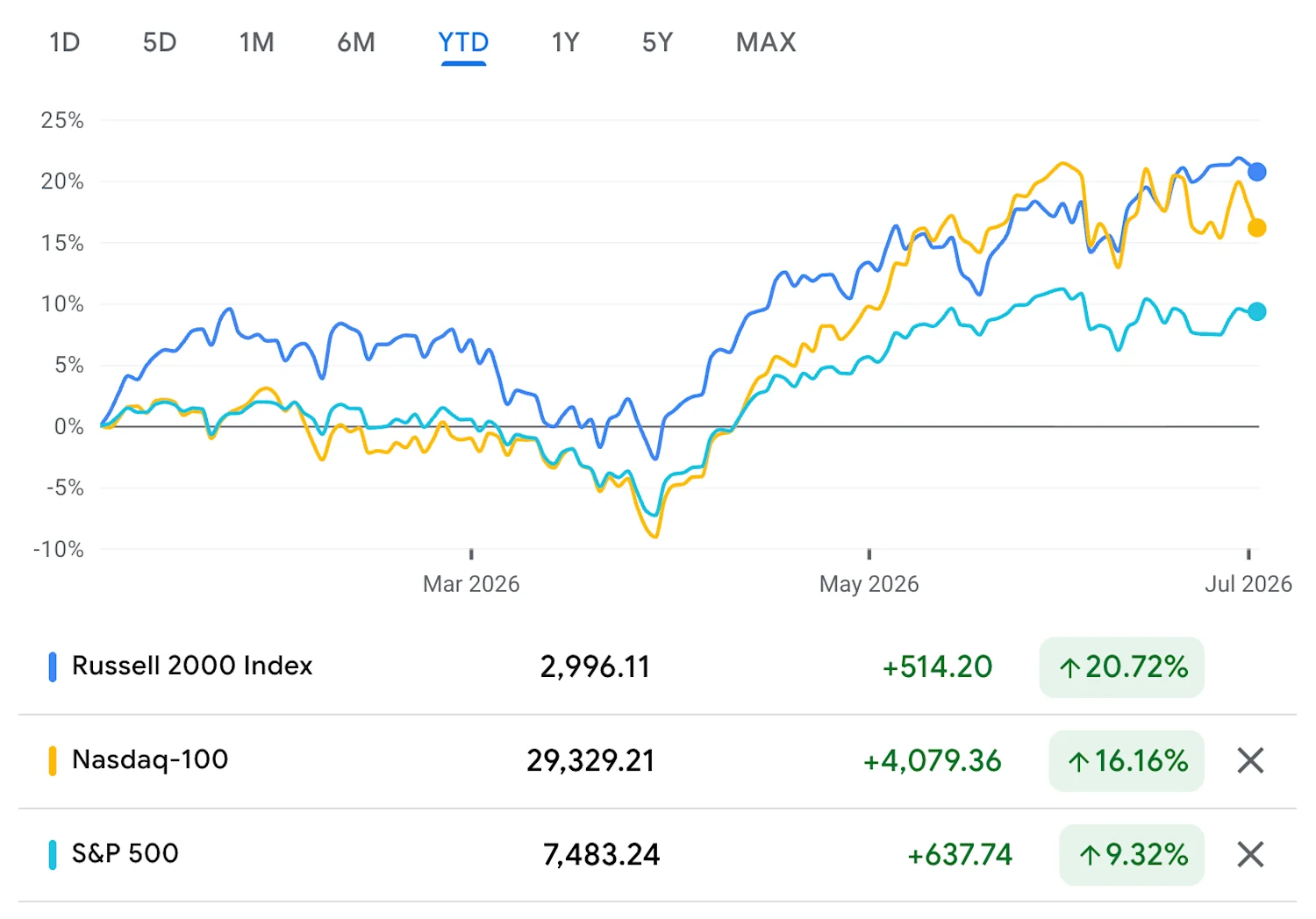The image size is (1316, 919).
Task: Click the blue Russell 2000 endpoint dot
Action: [x=1257, y=172]
